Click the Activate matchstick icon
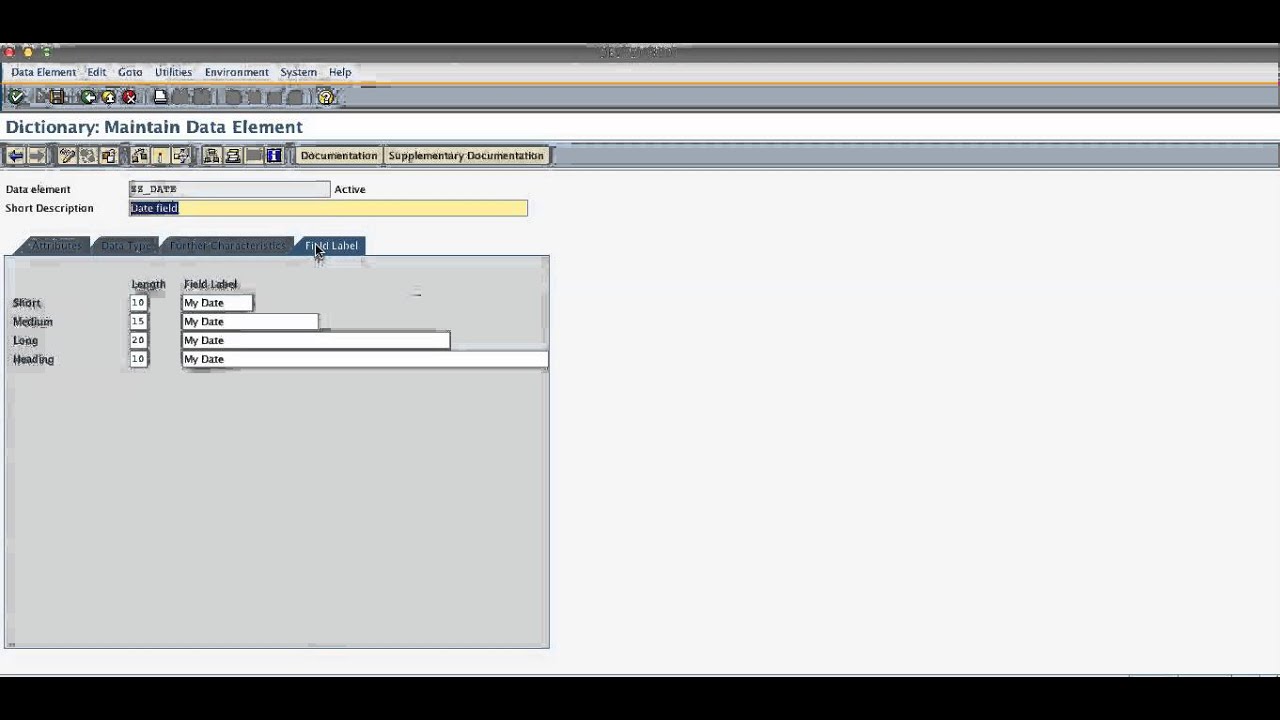The width and height of the screenshot is (1280, 720). pyautogui.click(x=160, y=156)
